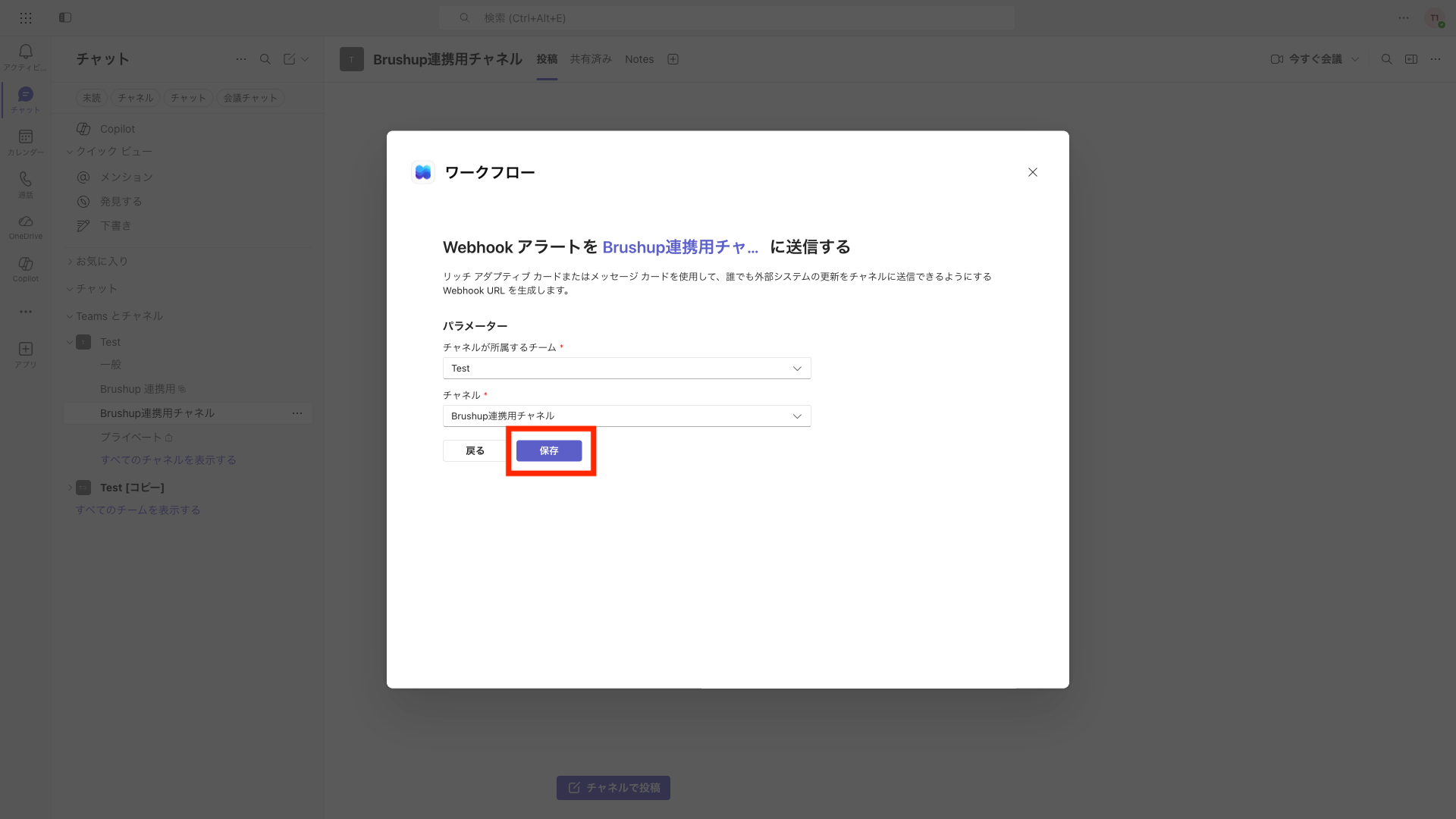Click すべてのチームを表示する link
The height and width of the screenshot is (819, 1456).
(x=138, y=510)
